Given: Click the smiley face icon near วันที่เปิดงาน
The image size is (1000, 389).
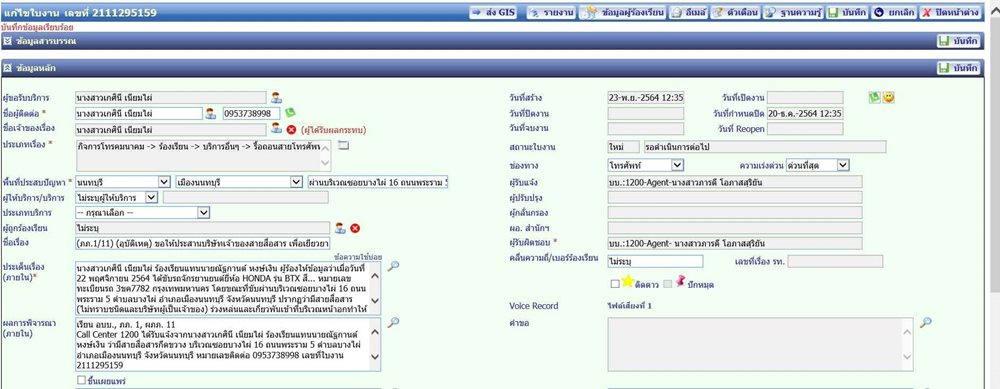Looking at the screenshot, I should click(888, 97).
